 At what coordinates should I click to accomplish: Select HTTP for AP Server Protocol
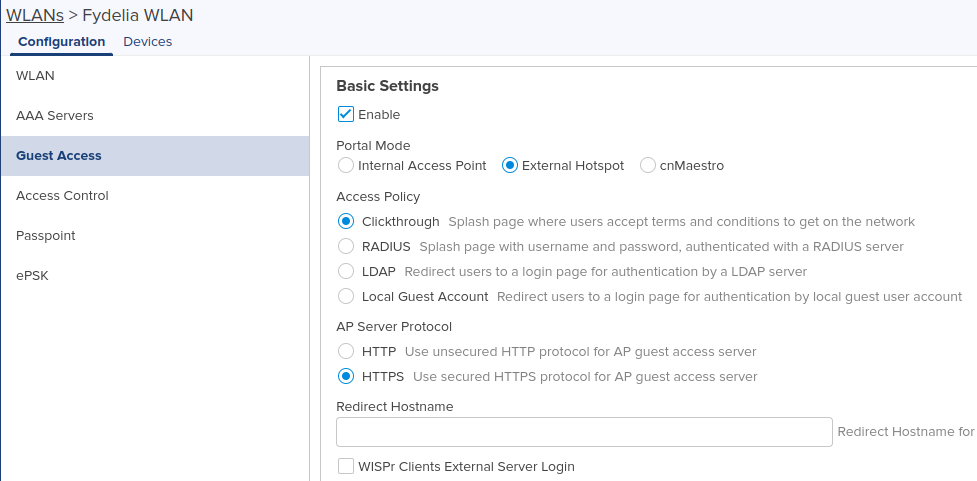[346, 351]
